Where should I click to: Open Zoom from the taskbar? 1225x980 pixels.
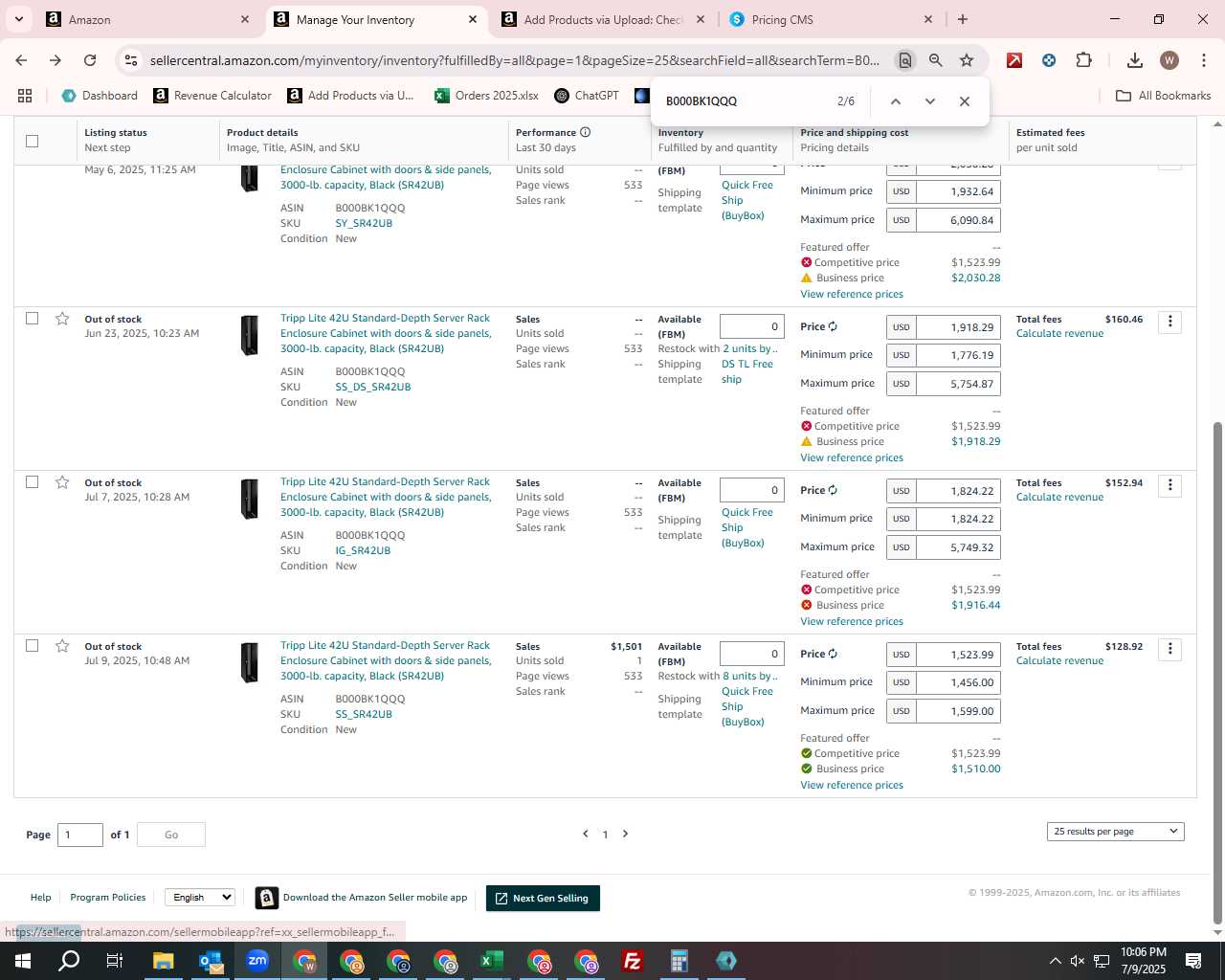pyautogui.click(x=257, y=961)
